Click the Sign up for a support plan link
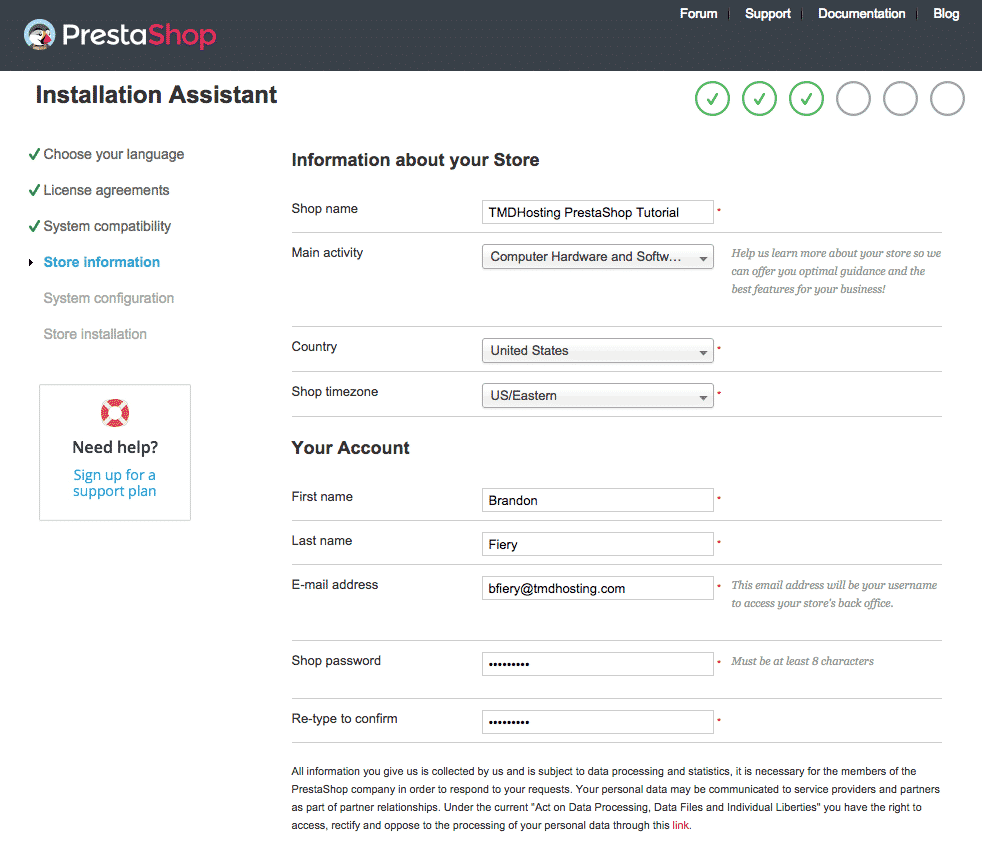 (x=114, y=482)
